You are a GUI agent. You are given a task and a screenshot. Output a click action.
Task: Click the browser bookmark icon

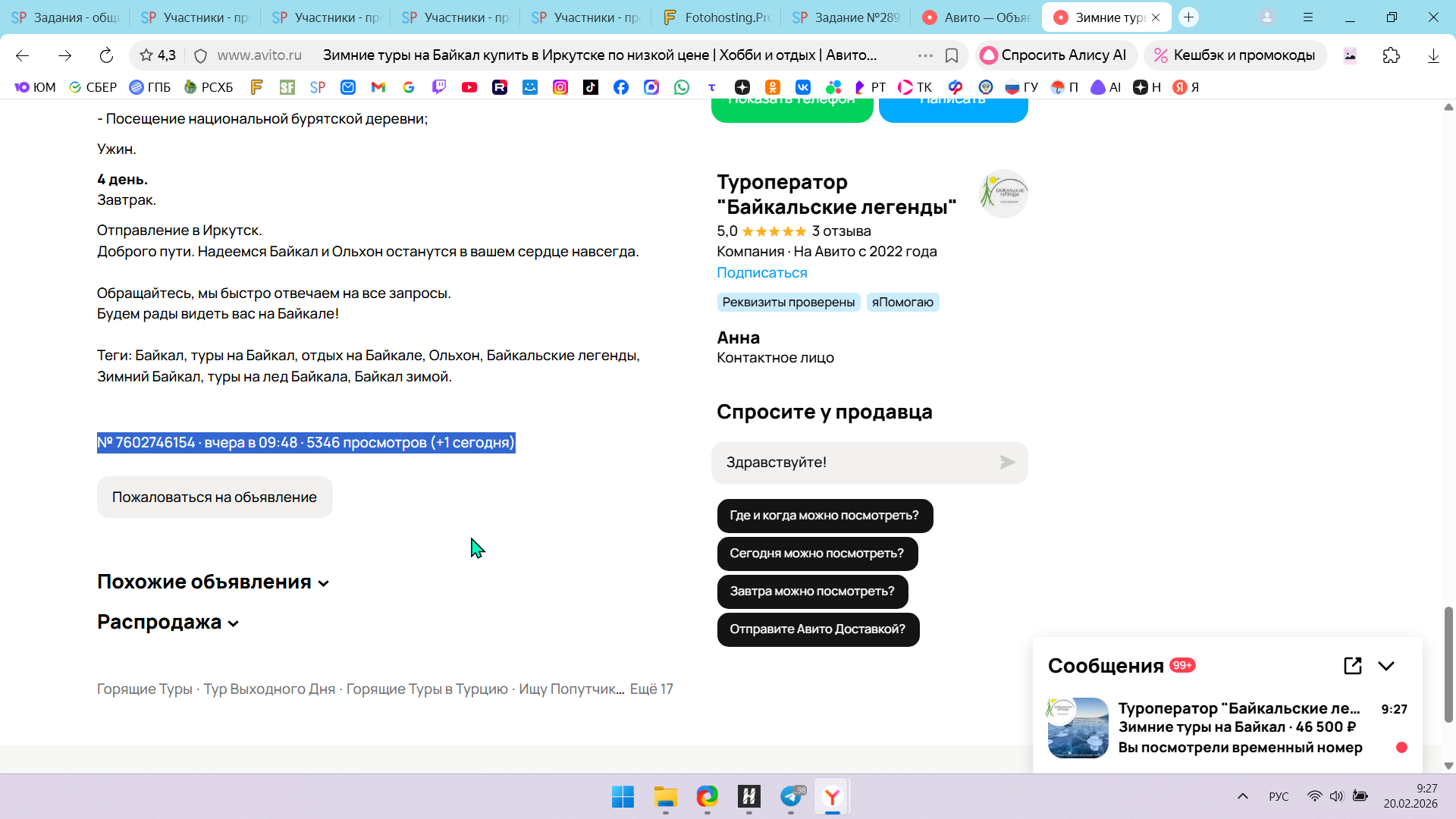[952, 55]
